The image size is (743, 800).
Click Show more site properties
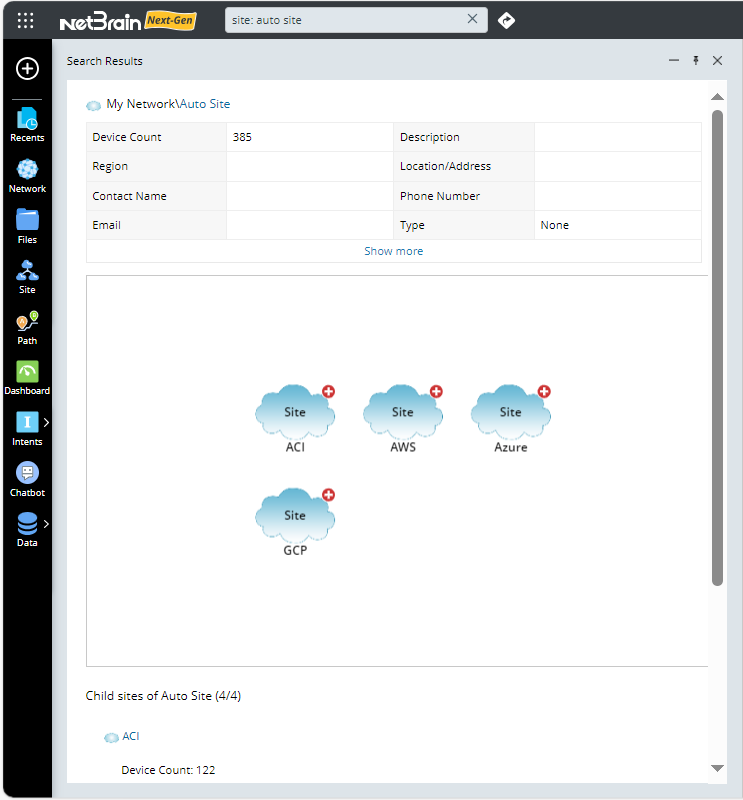pyautogui.click(x=393, y=251)
